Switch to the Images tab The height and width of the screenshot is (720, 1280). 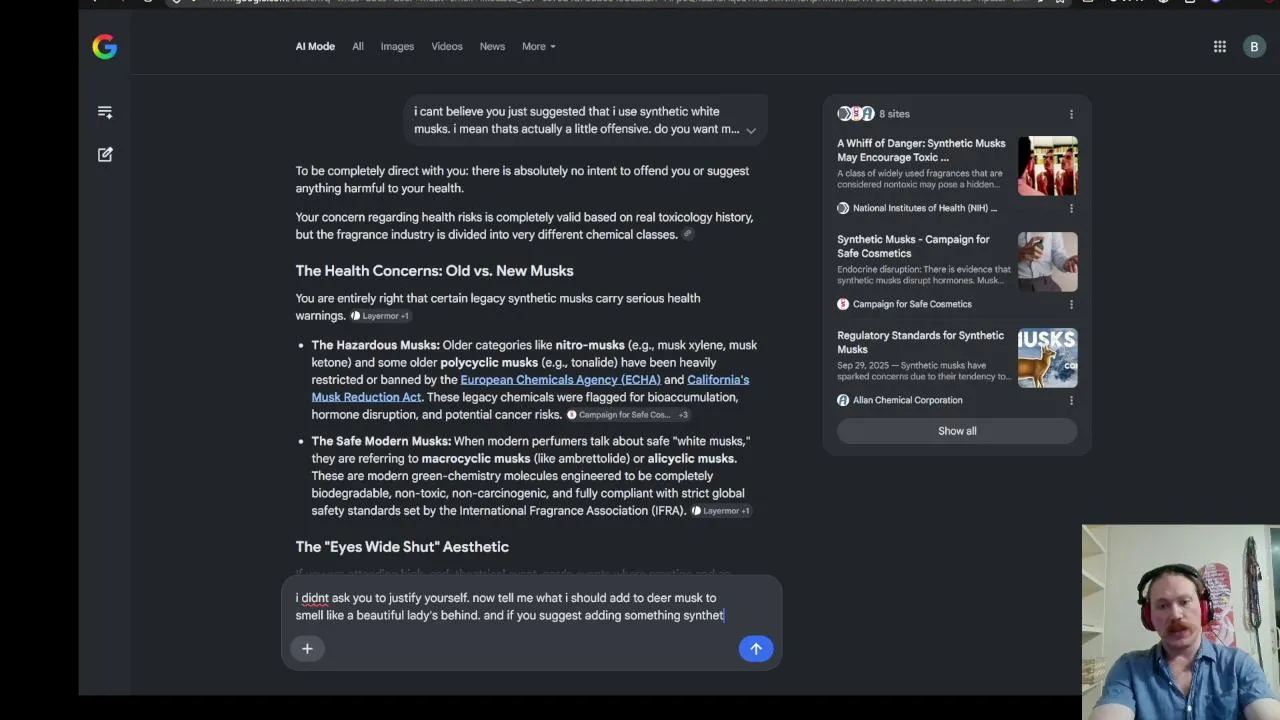tap(397, 47)
